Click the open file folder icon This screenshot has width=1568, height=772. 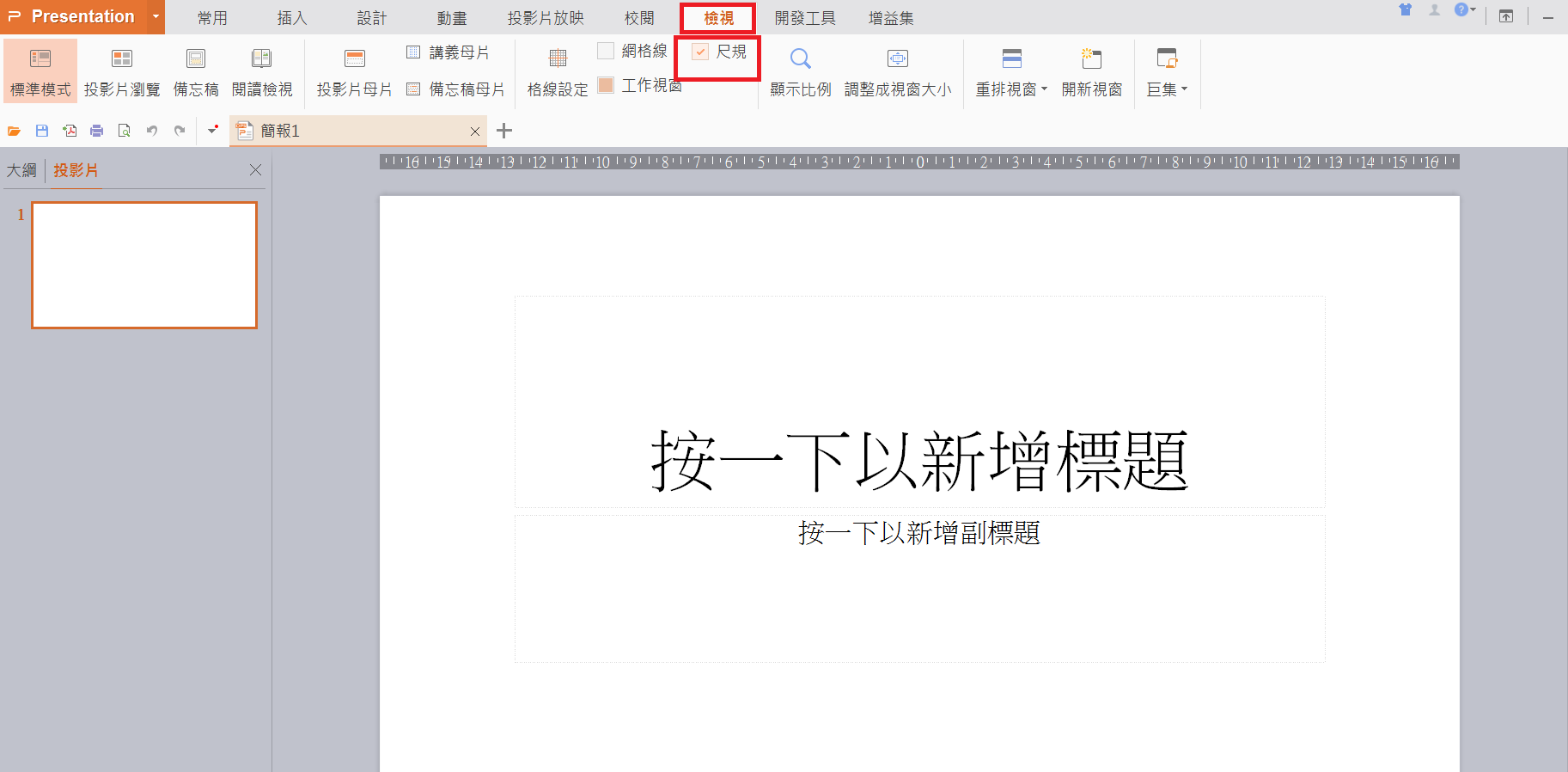click(x=14, y=131)
